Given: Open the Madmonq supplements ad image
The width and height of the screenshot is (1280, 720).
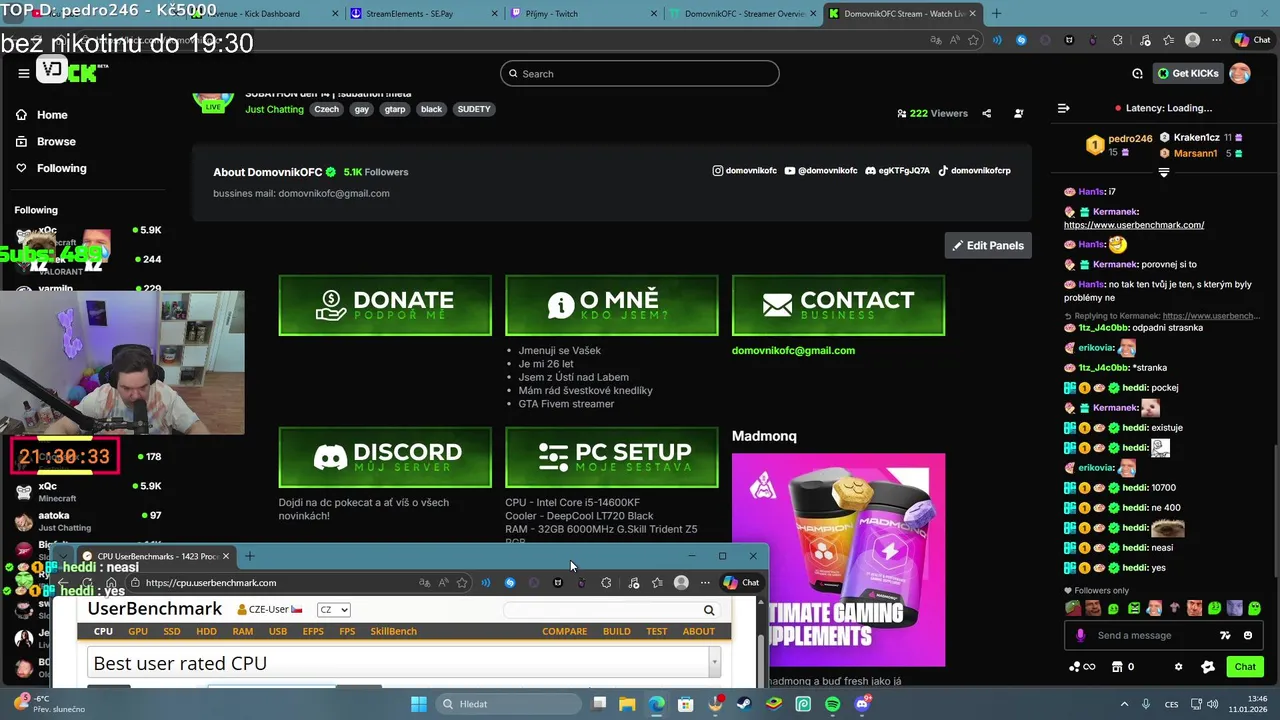Looking at the screenshot, I should click(838, 559).
